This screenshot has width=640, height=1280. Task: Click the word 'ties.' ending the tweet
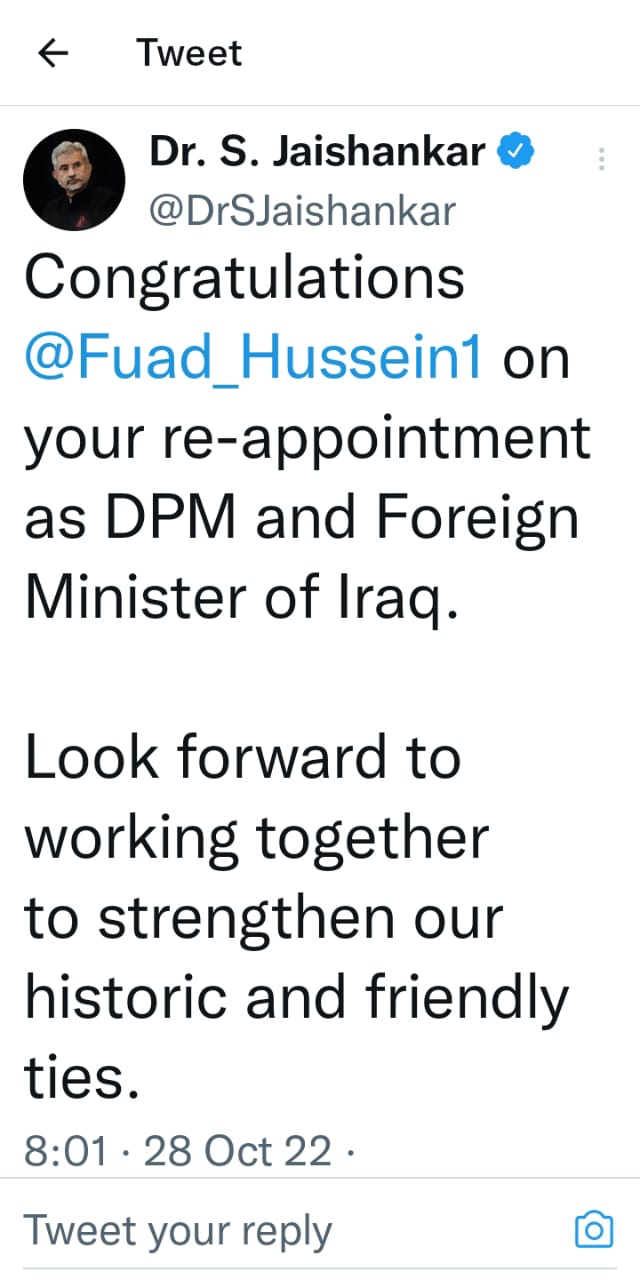click(79, 1076)
